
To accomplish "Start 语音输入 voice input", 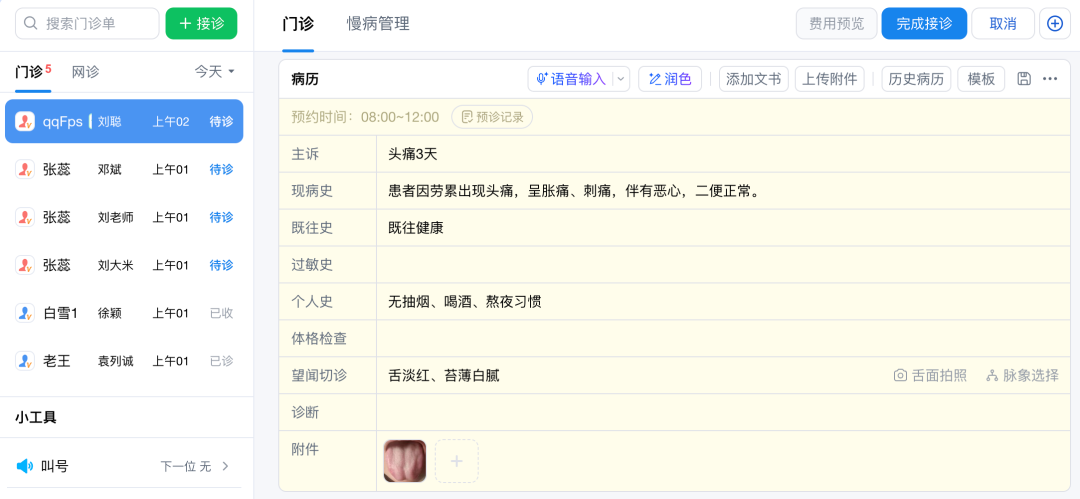I will (571, 79).
